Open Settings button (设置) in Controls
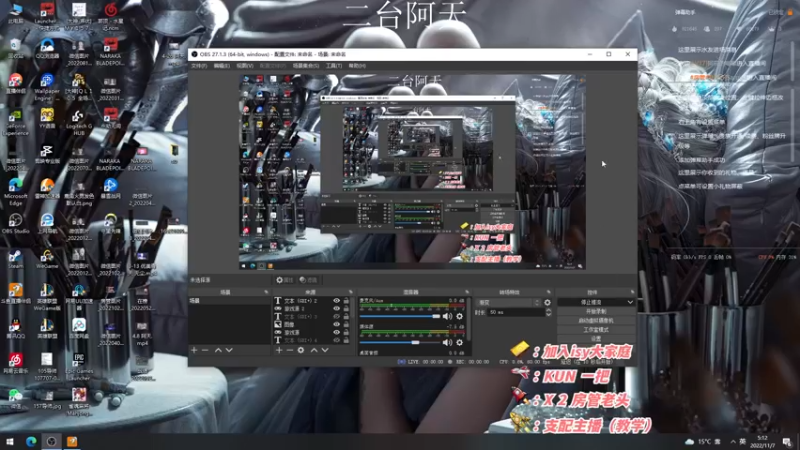The image size is (800, 450). click(x=596, y=338)
